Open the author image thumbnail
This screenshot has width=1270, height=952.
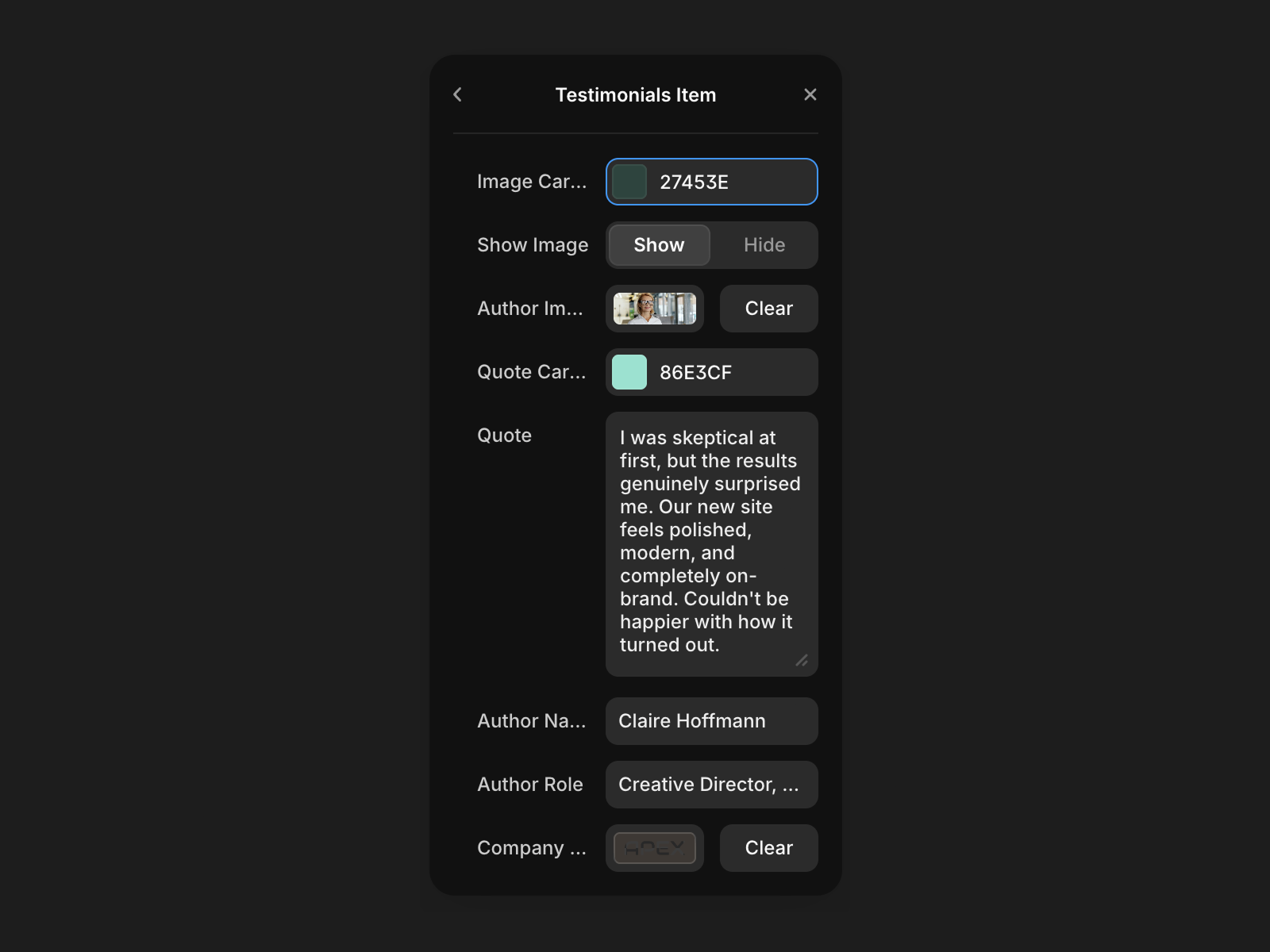[655, 309]
